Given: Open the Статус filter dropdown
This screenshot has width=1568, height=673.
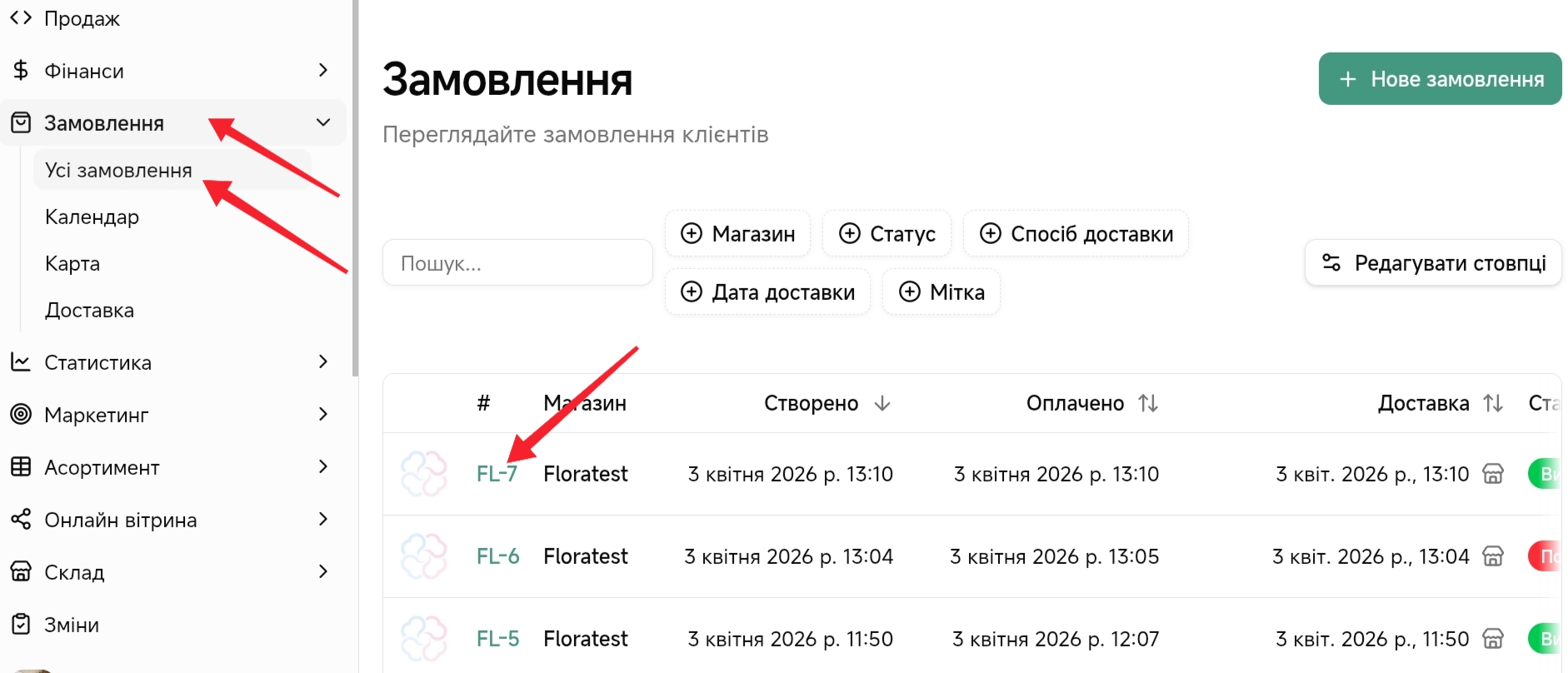Looking at the screenshot, I should coord(886,234).
